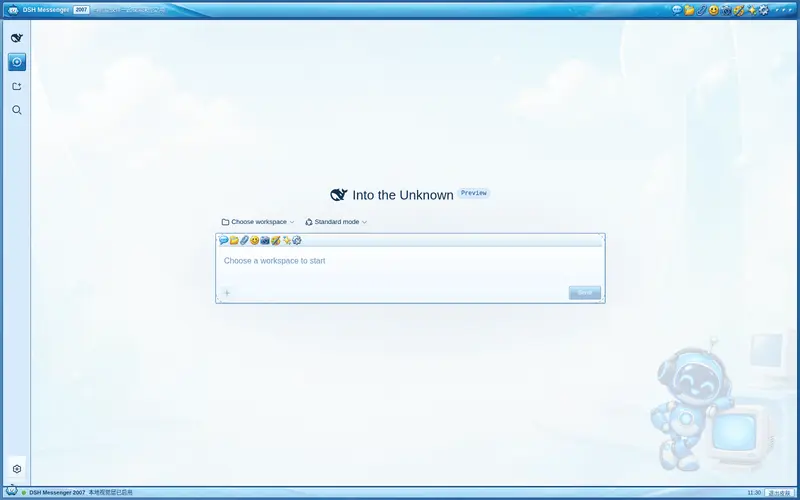Click the smiley face icon in title bar
The height and width of the screenshot is (500, 800).
[714, 10]
